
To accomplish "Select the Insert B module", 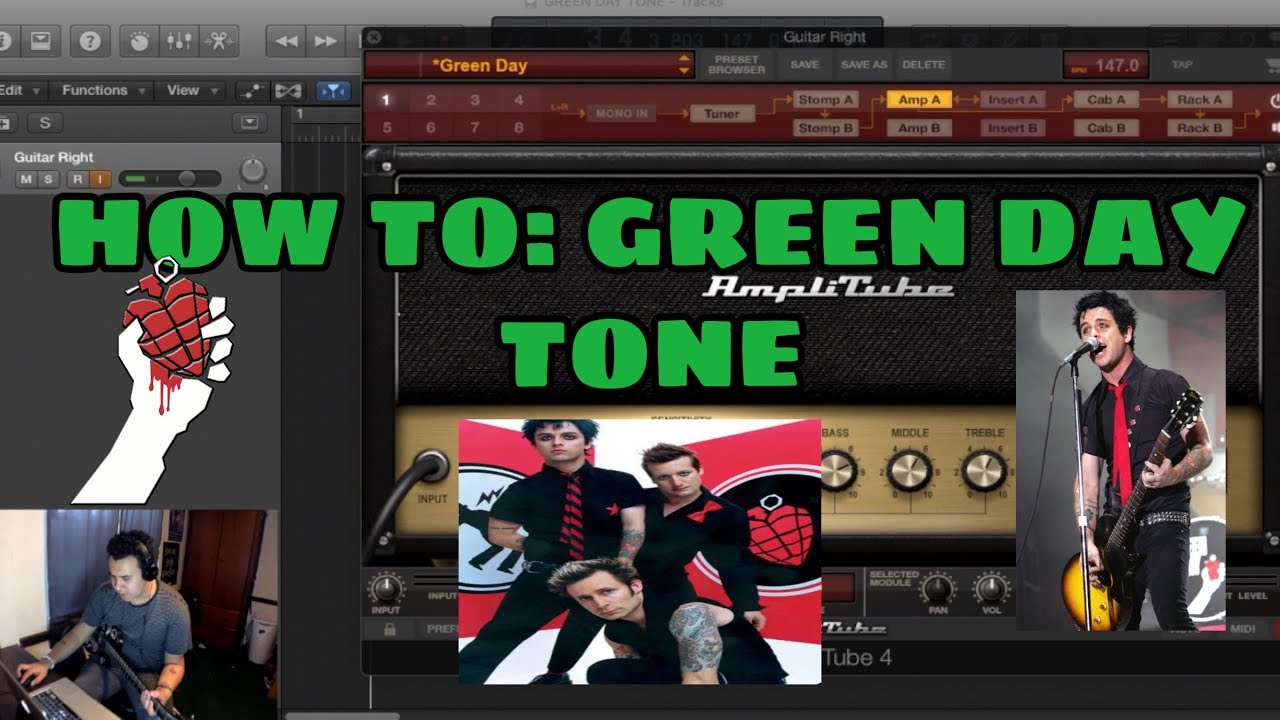I will [x=1013, y=128].
